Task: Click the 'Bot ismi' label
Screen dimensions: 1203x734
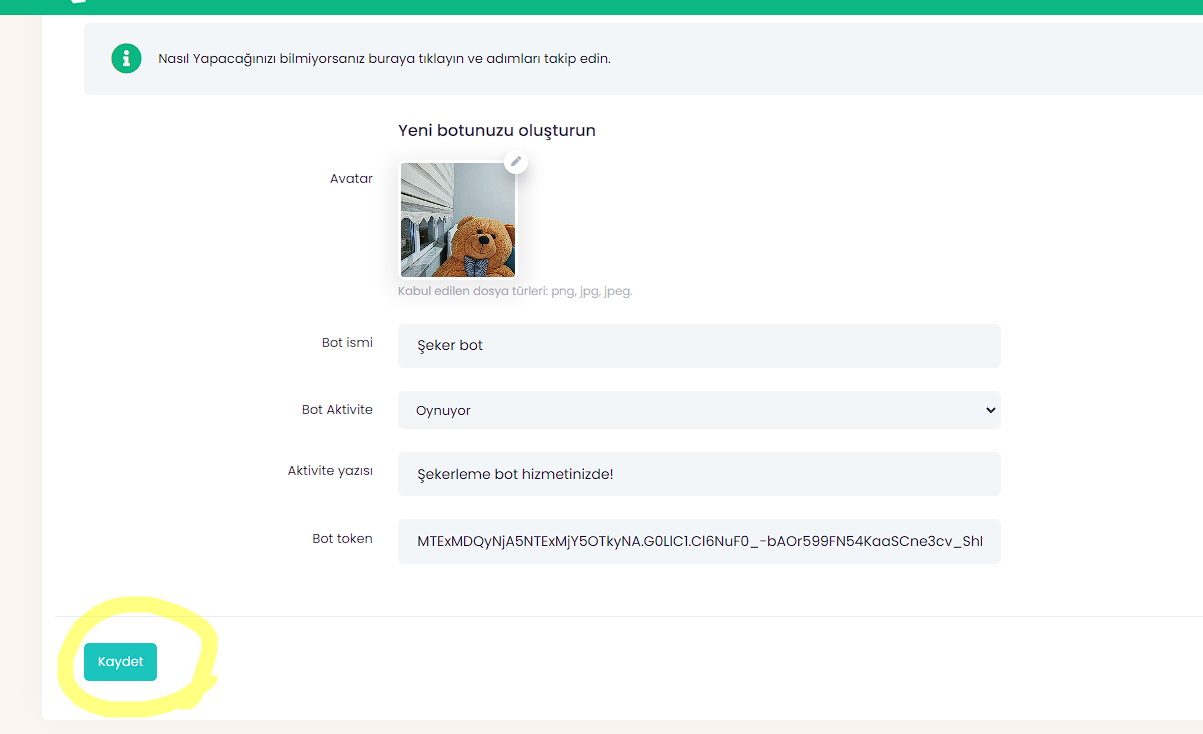Action: click(347, 343)
